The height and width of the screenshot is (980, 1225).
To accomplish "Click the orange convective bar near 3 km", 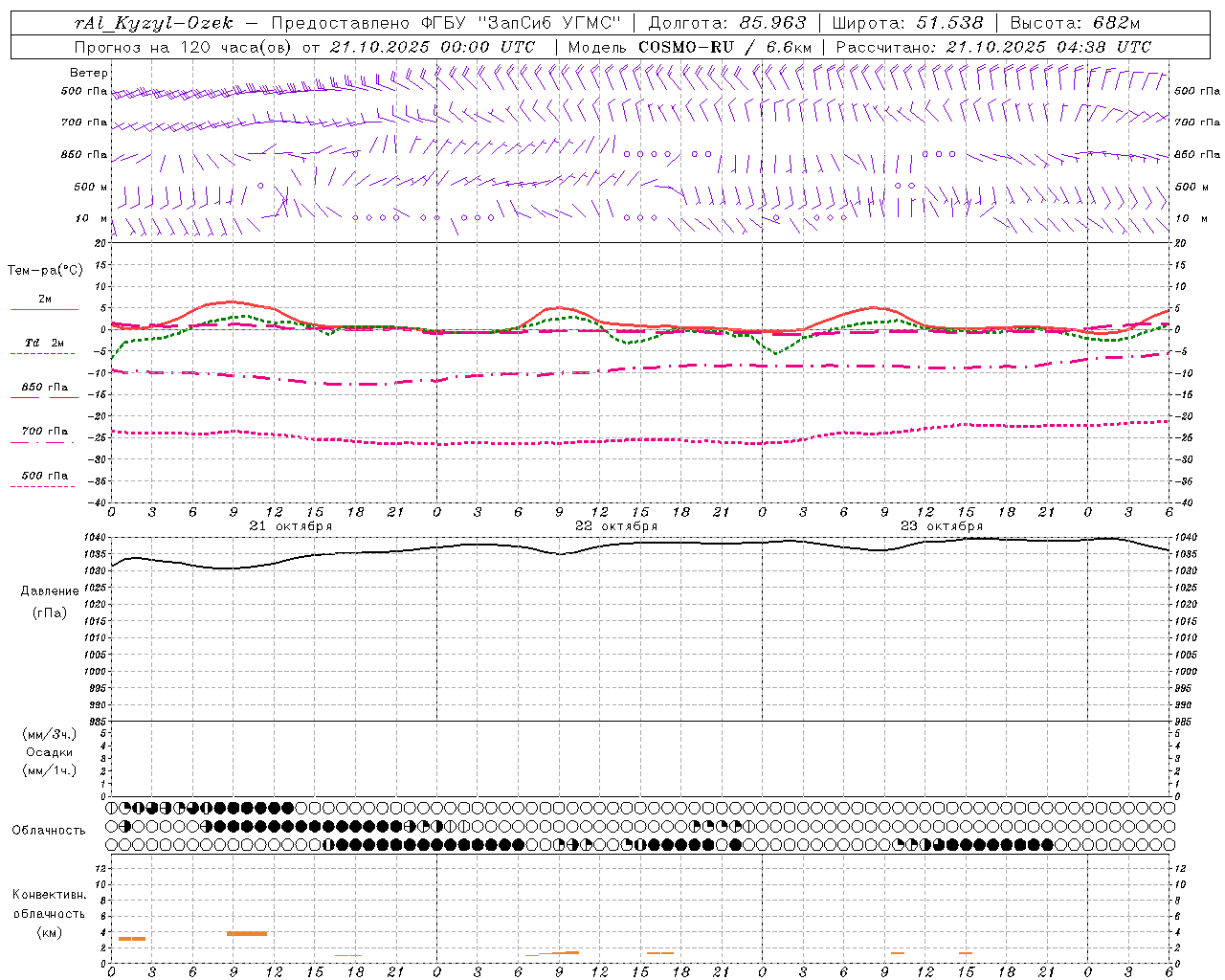I will coord(132,939).
